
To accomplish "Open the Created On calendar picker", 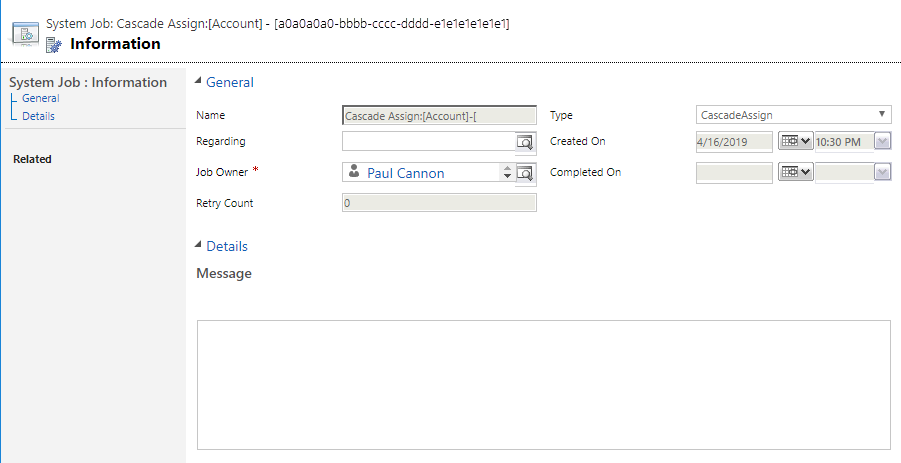I will coord(795,142).
